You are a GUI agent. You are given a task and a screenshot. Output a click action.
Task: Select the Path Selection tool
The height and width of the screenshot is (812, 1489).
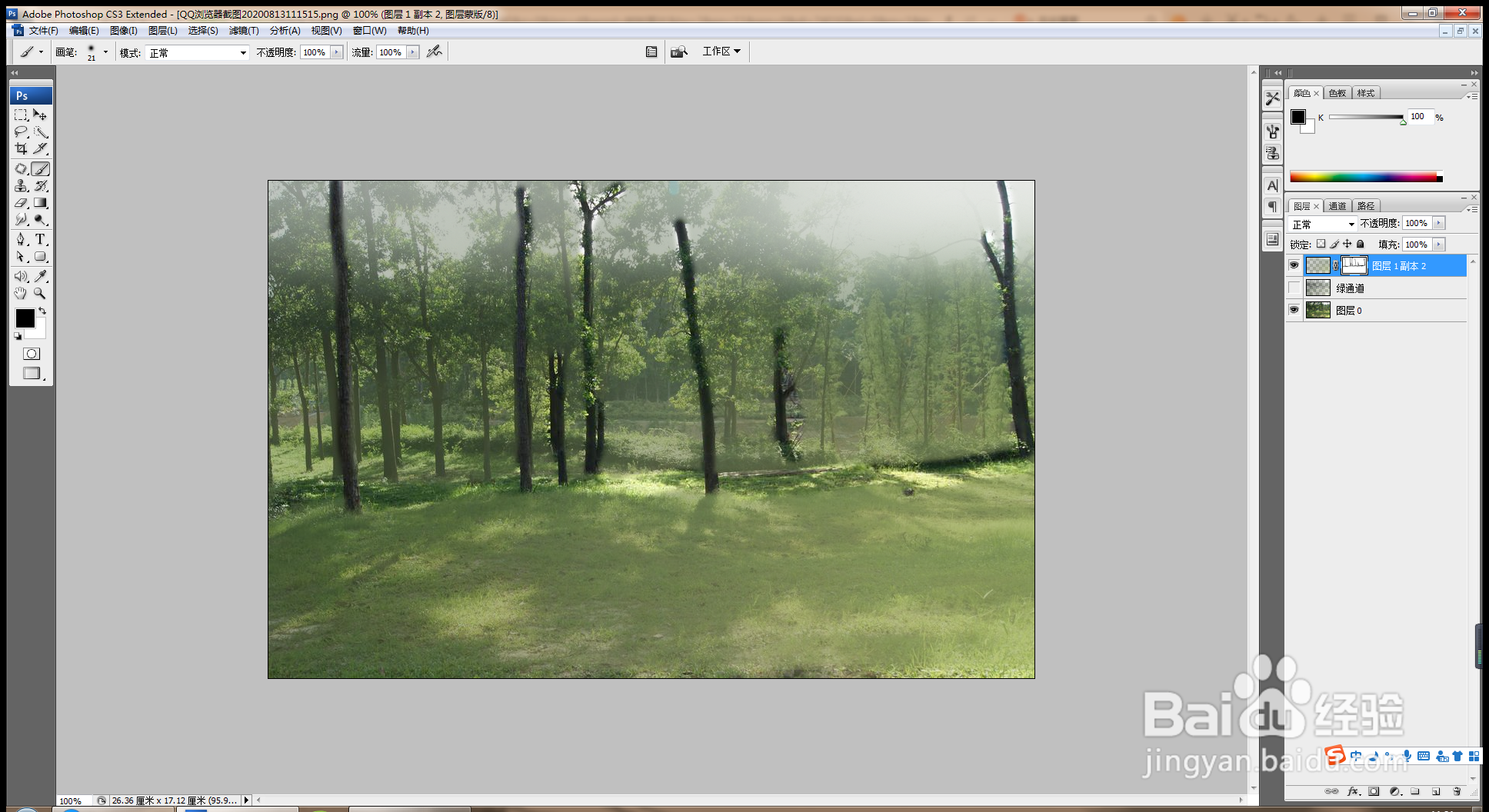[21, 257]
